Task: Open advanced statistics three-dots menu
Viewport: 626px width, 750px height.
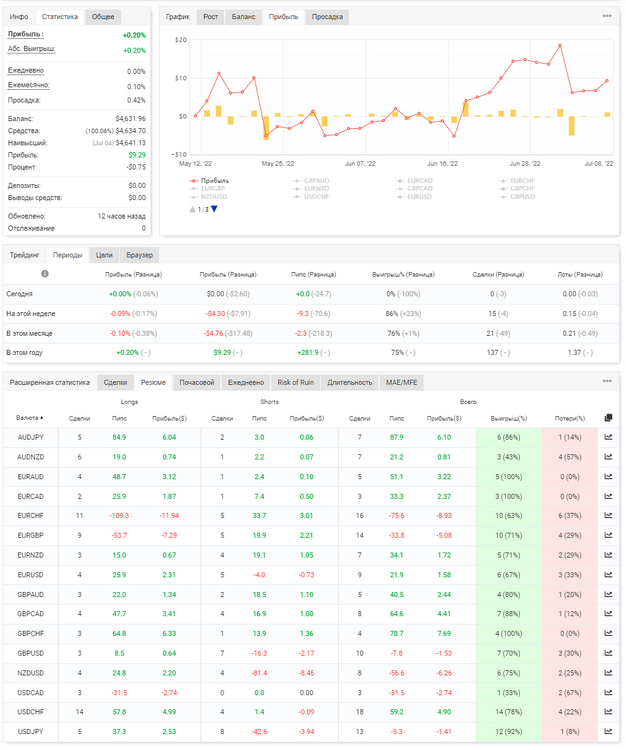Action: (x=607, y=381)
